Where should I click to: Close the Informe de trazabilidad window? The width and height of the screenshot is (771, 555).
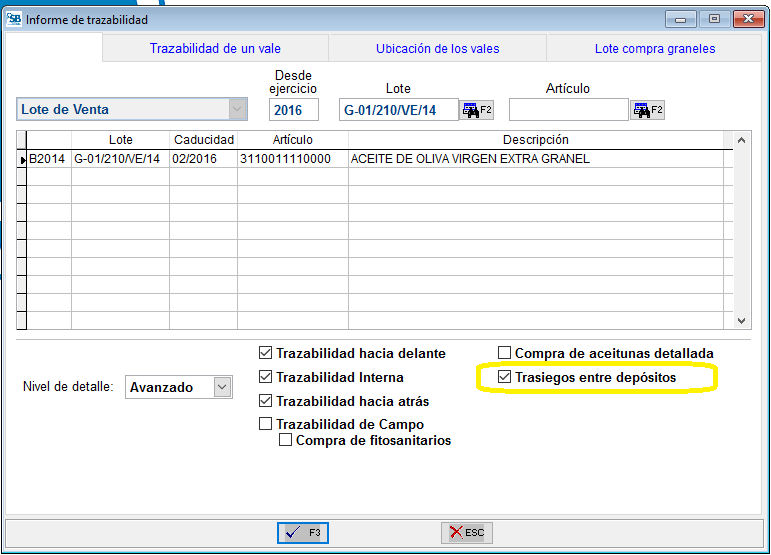point(748,19)
